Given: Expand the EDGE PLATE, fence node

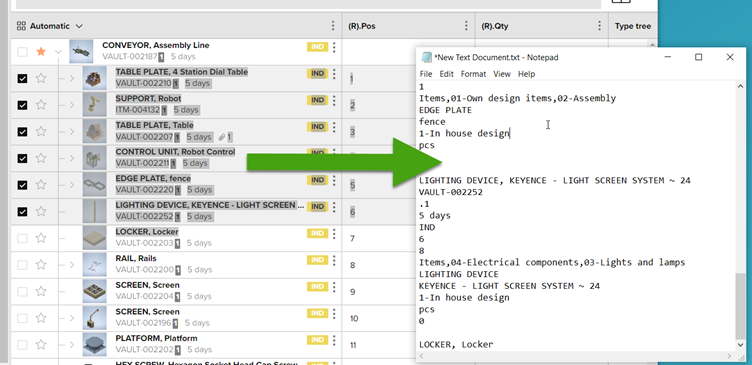Looking at the screenshot, I should pyautogui.click(x=72, y=185).
